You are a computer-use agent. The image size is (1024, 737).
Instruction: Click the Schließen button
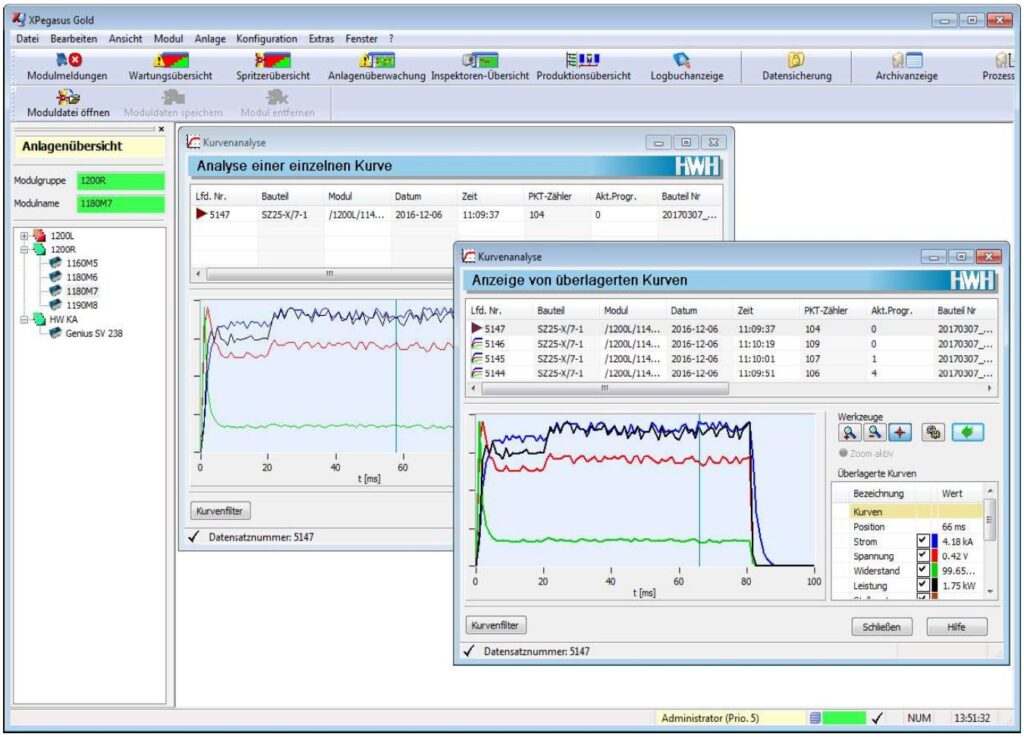(x=882, y=627)
